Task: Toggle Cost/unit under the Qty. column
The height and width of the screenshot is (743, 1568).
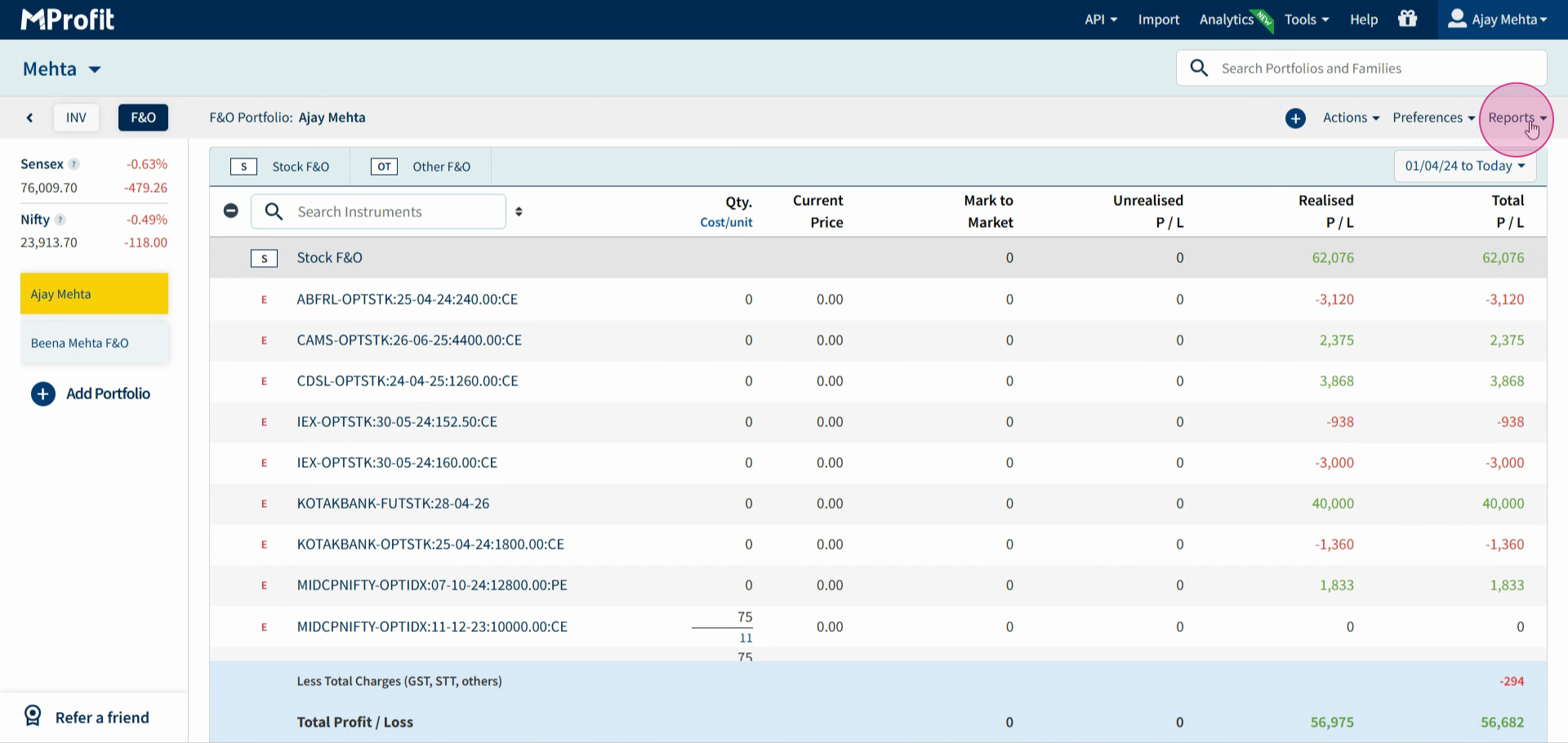Action: [x=726, y=222]
